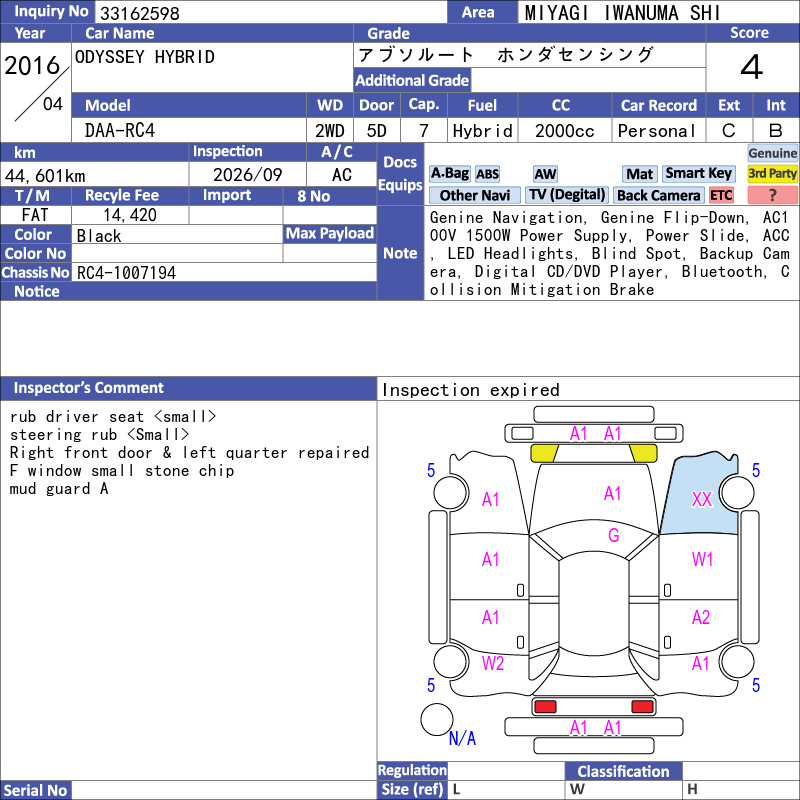Click the chassis number RC4-1007194
Viewport: 800px width, 800px height.
click(x=126, y=273)
